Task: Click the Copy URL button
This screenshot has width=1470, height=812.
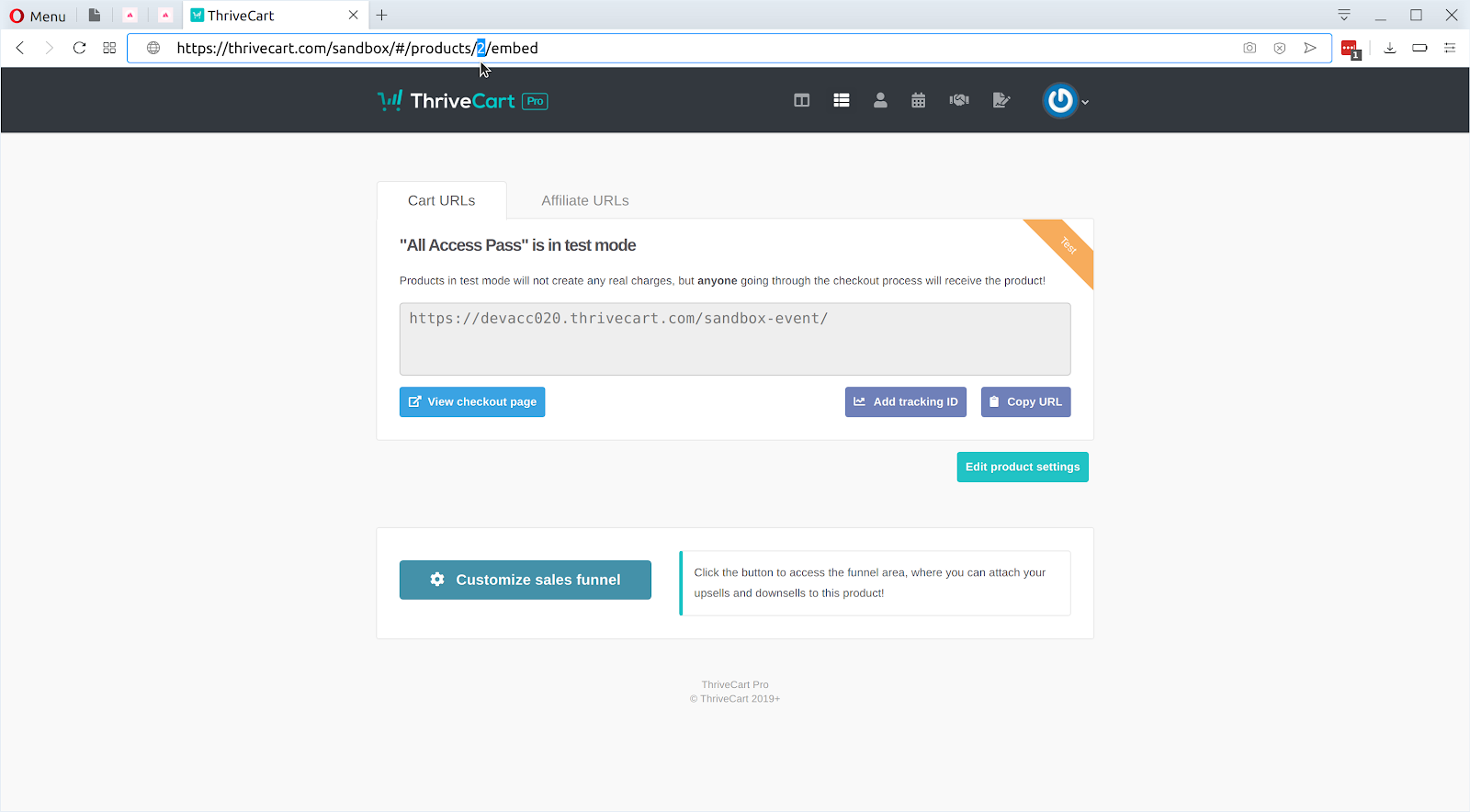Action: pyautogui.click(x=1025, y=402)
